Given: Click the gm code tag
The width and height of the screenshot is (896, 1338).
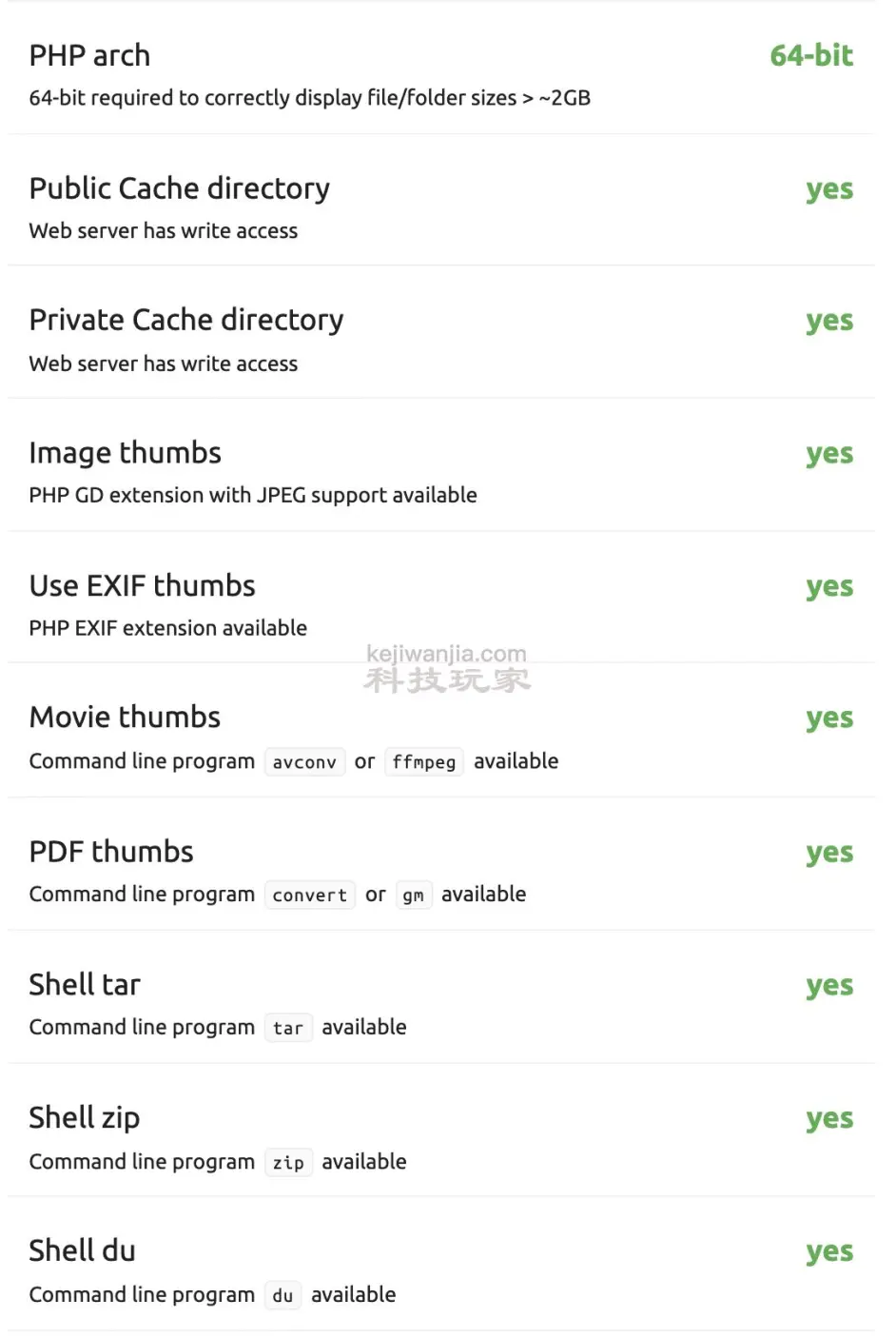Looking at the screenshot, I should pyautogui.click(x=413, y=895).
